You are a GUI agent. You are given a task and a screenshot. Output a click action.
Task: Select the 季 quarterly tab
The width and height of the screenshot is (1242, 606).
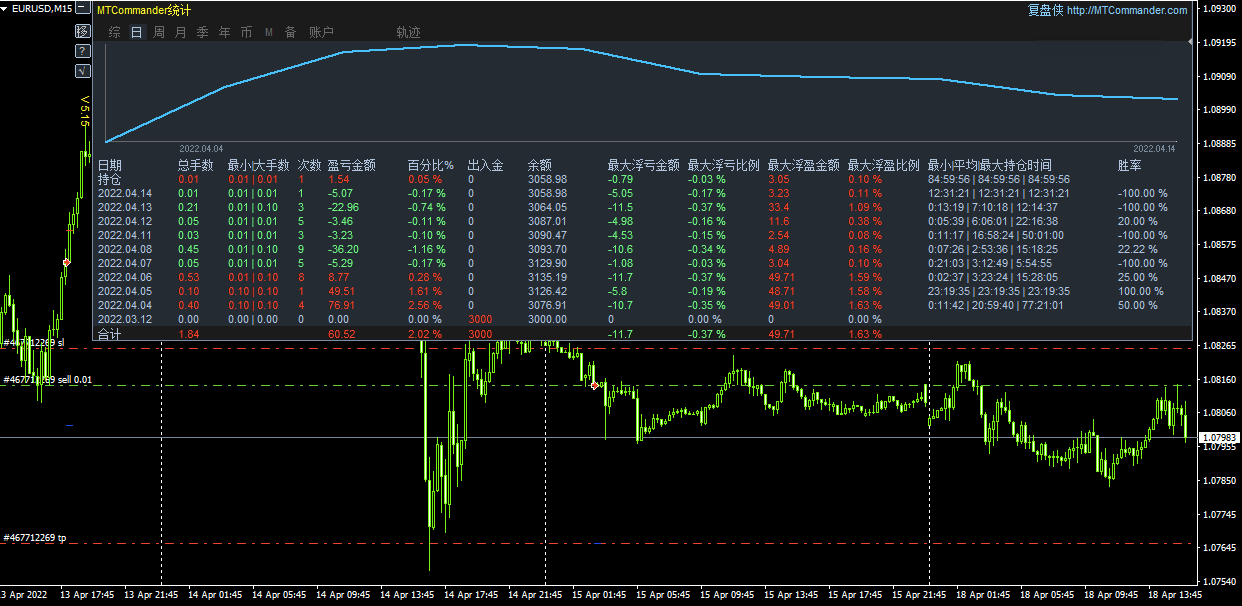coord(202,32)
